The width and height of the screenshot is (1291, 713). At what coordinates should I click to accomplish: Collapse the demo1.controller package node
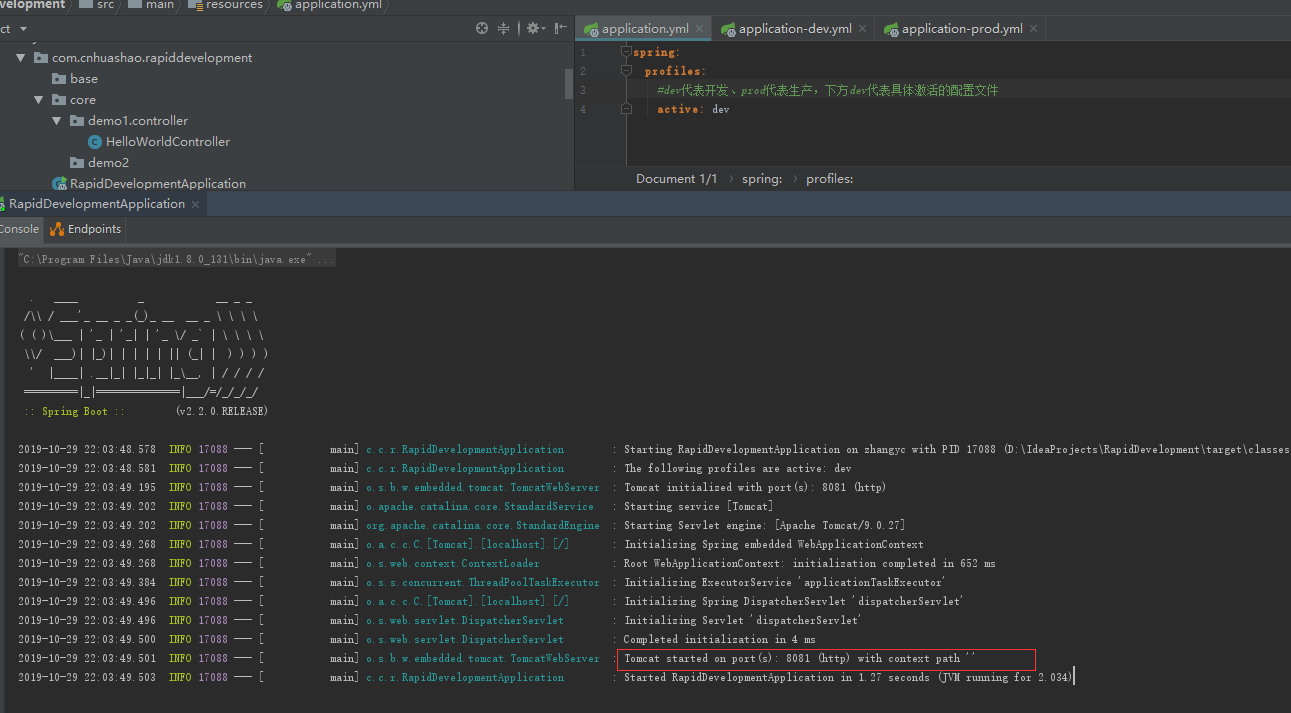(56, 121)
